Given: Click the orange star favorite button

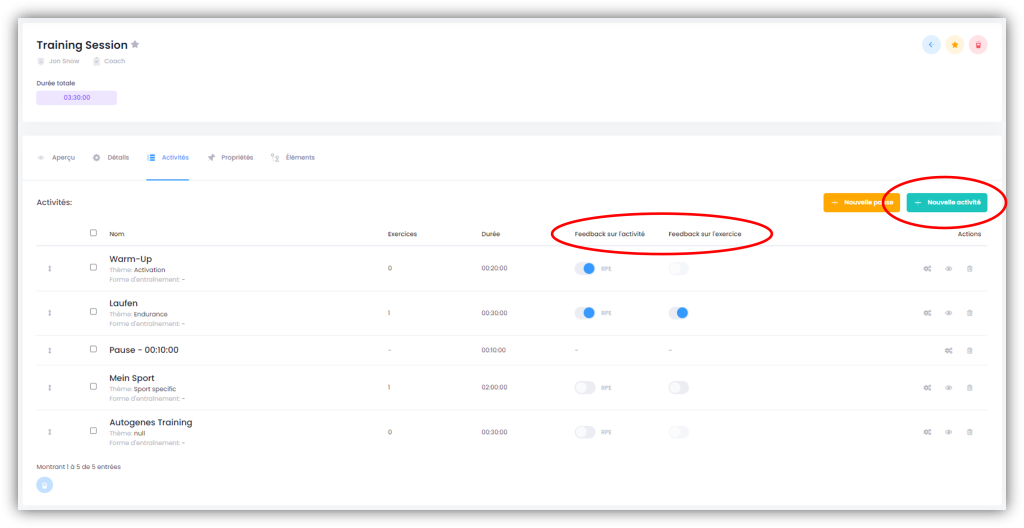Looking at the screenshot, I should [x=955, y=45].
